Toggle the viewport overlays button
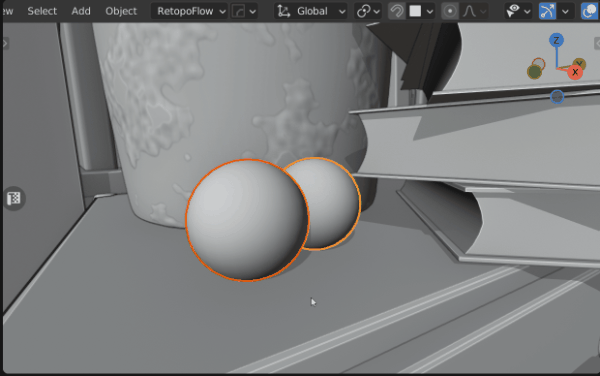The height and width of the screenshot is (376, 600). (x=590, y=11)
